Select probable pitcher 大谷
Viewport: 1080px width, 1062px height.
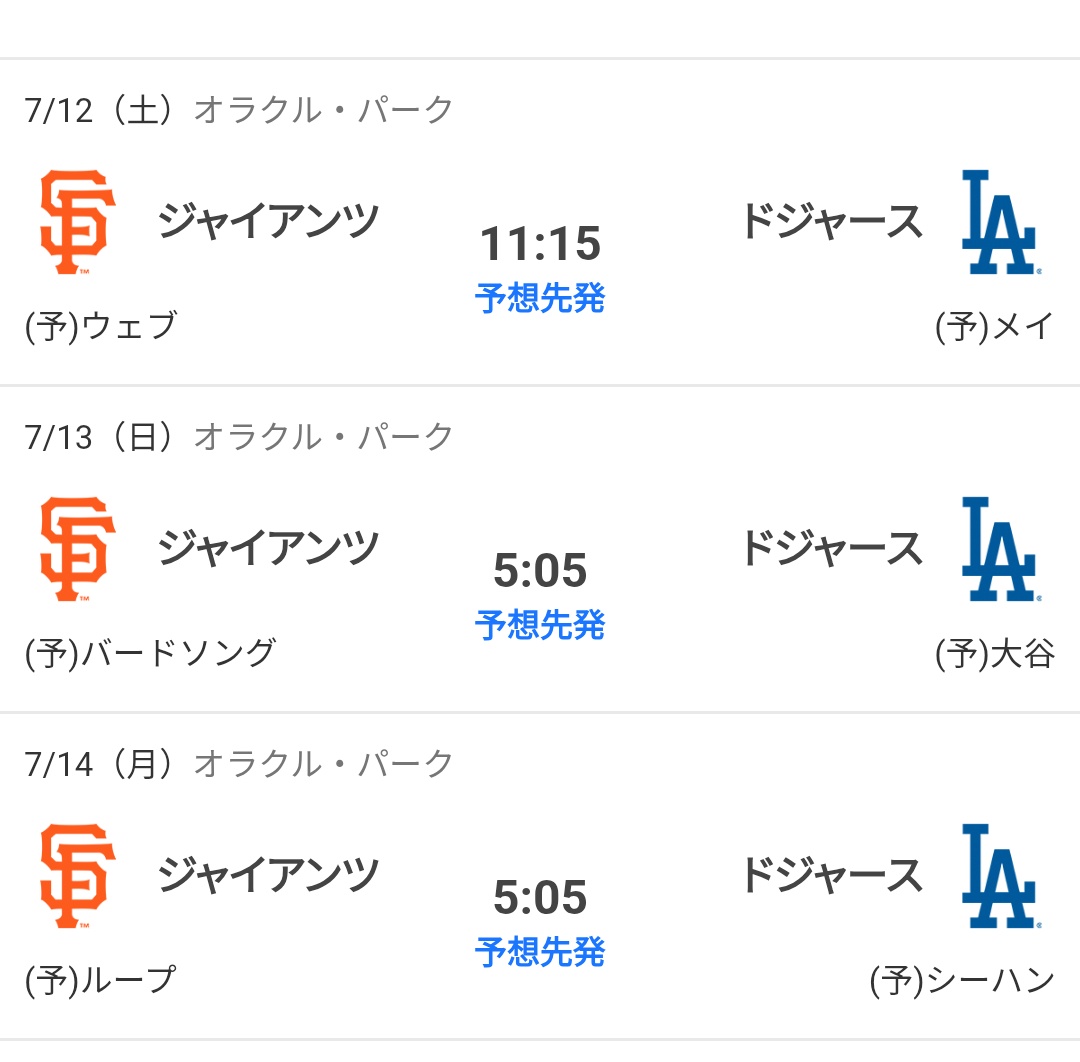pos(995,654)
